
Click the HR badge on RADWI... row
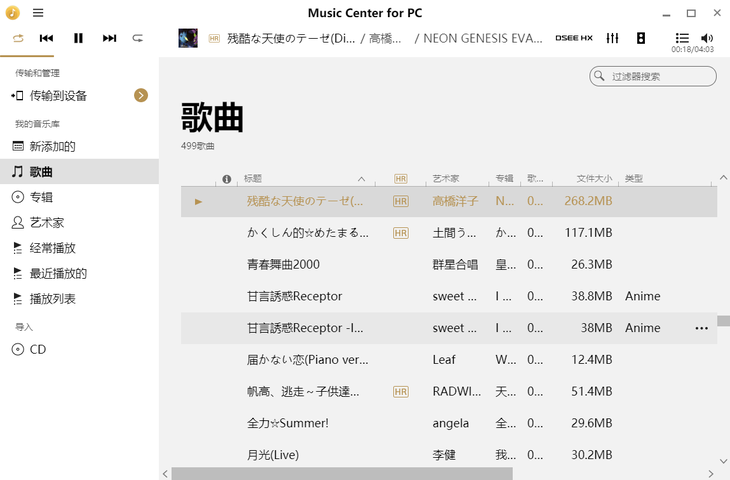tap(400, 392)
